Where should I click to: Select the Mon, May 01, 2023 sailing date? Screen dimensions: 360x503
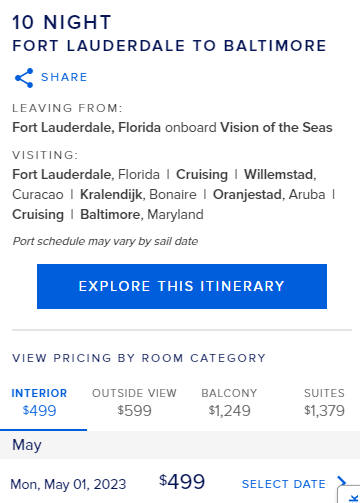tap(68, 484)
